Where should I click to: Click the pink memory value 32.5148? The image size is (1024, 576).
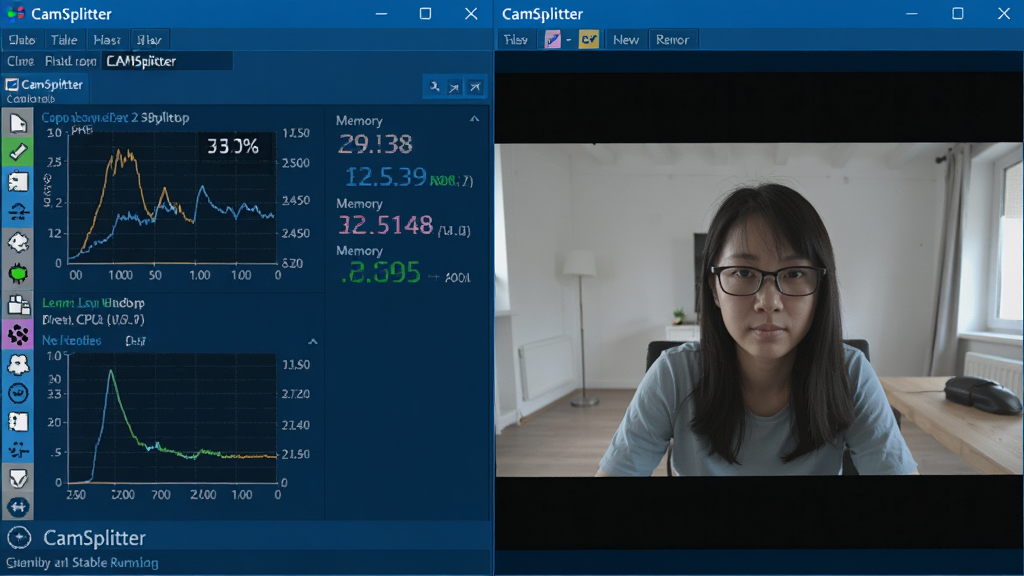[x=385, y=225]
